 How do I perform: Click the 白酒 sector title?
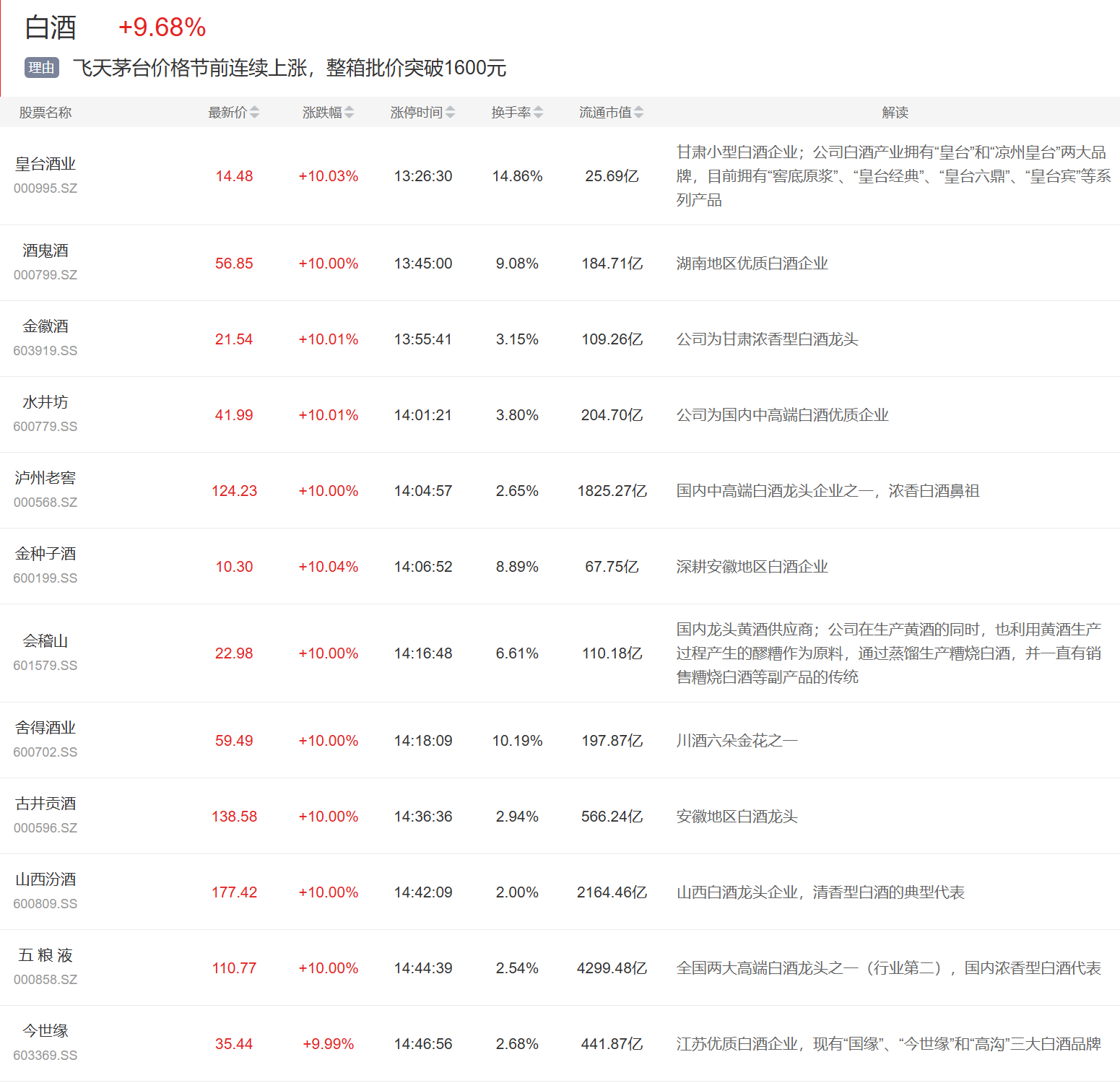click(x=51, y=27)
